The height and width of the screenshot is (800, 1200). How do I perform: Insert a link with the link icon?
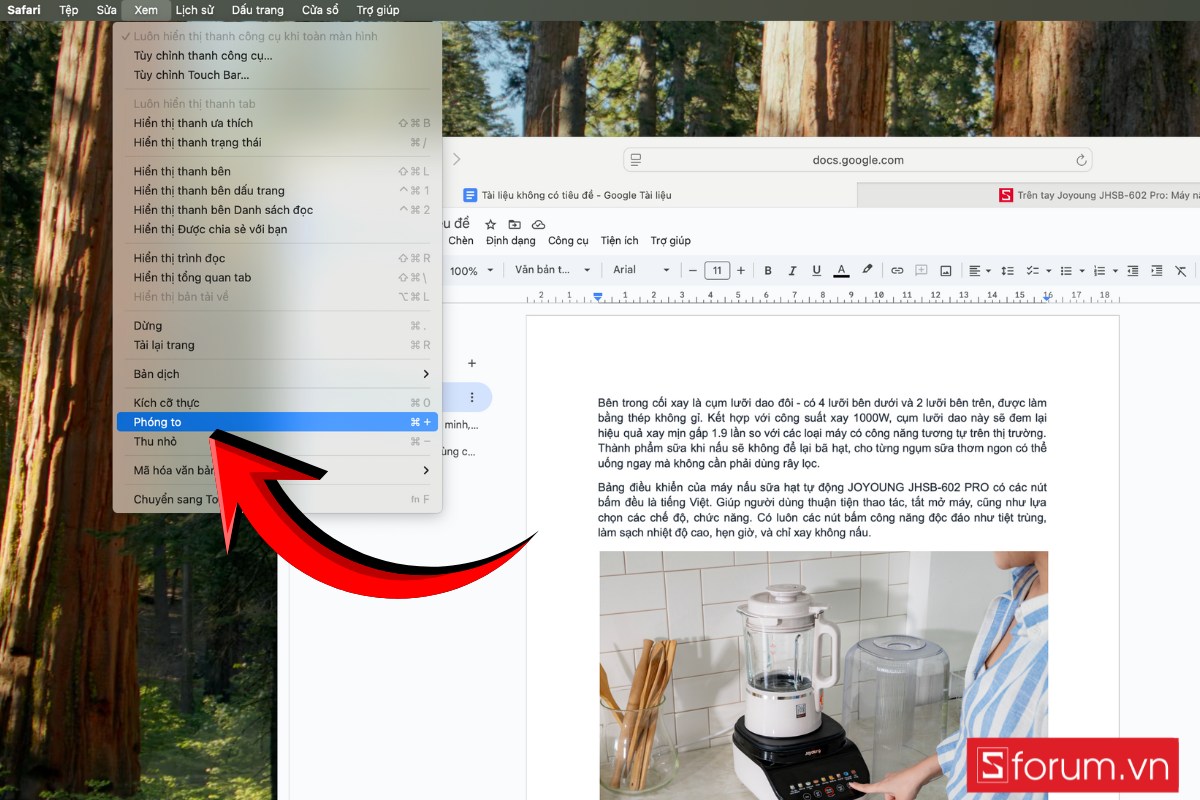[897, 270]
